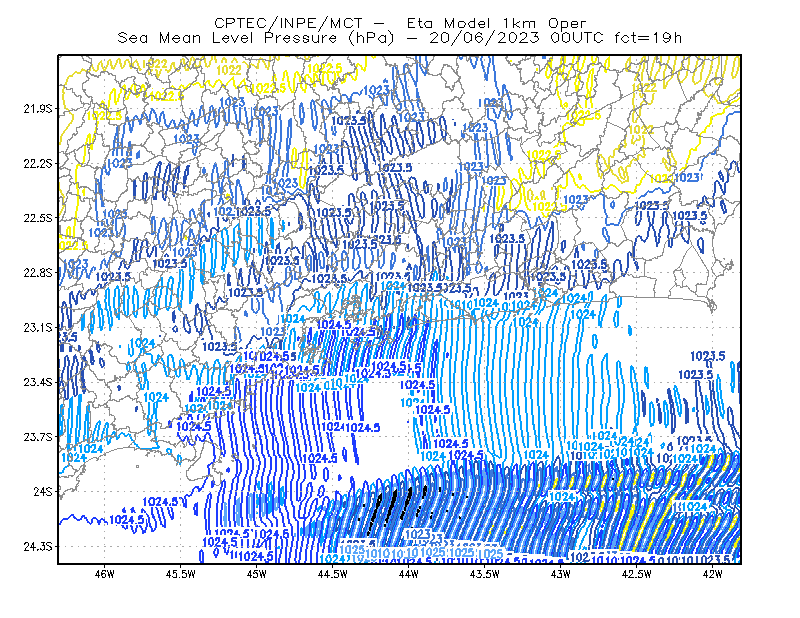Image resolution: width=800 pixels, height=618 pixels.
Task: Click the 23.1S latitude axis label
Action: pyautogui.click(x=38, y=328)
